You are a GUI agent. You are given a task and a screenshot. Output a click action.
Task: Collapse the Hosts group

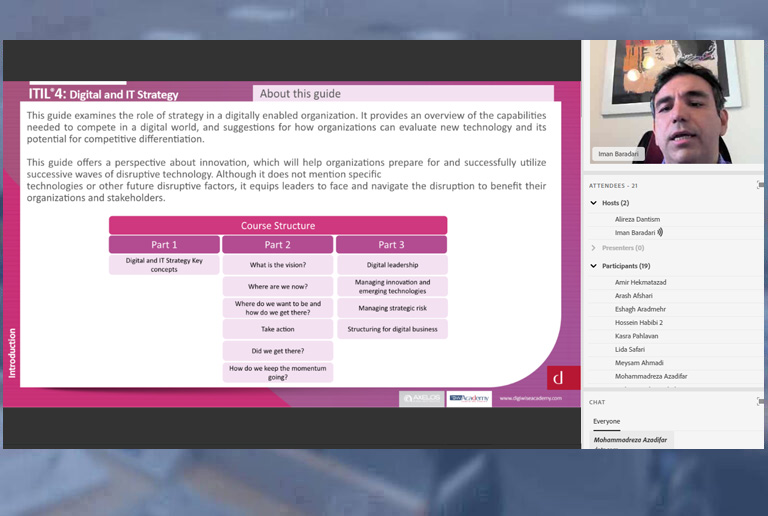point(594,203)
